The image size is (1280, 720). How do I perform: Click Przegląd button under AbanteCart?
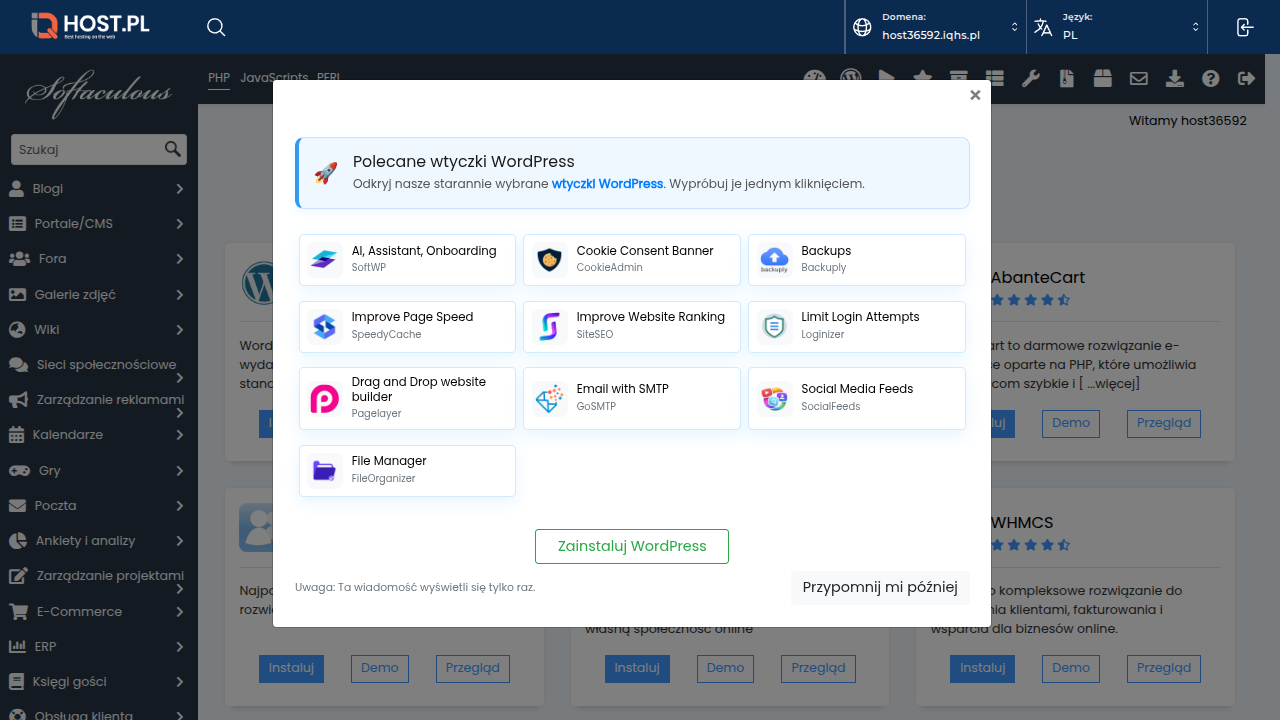(1164, 423)
